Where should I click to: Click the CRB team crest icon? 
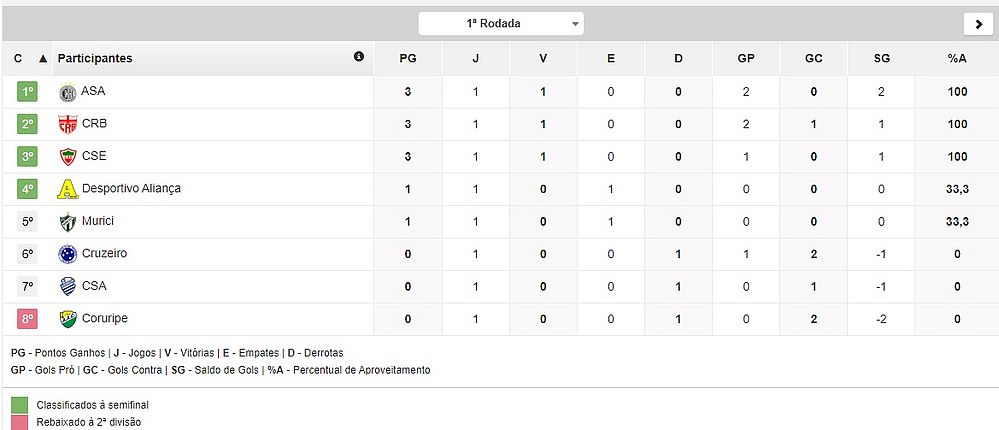coord(68,124)
